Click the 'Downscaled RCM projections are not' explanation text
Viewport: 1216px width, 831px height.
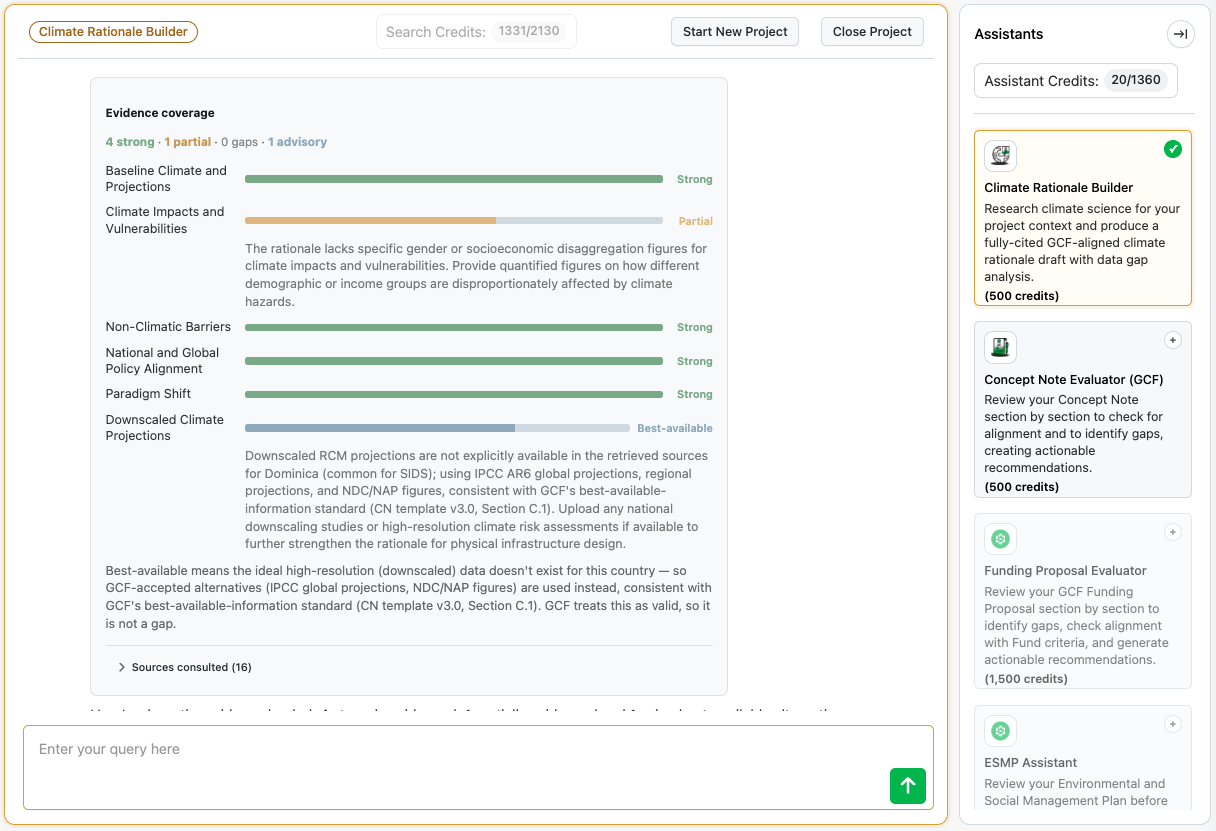(478, 500)
